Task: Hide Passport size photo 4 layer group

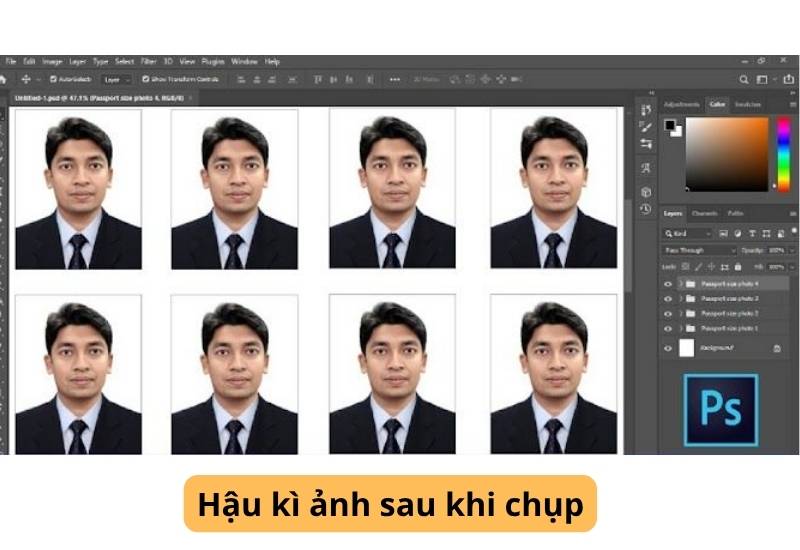Action: pos(668,284)
